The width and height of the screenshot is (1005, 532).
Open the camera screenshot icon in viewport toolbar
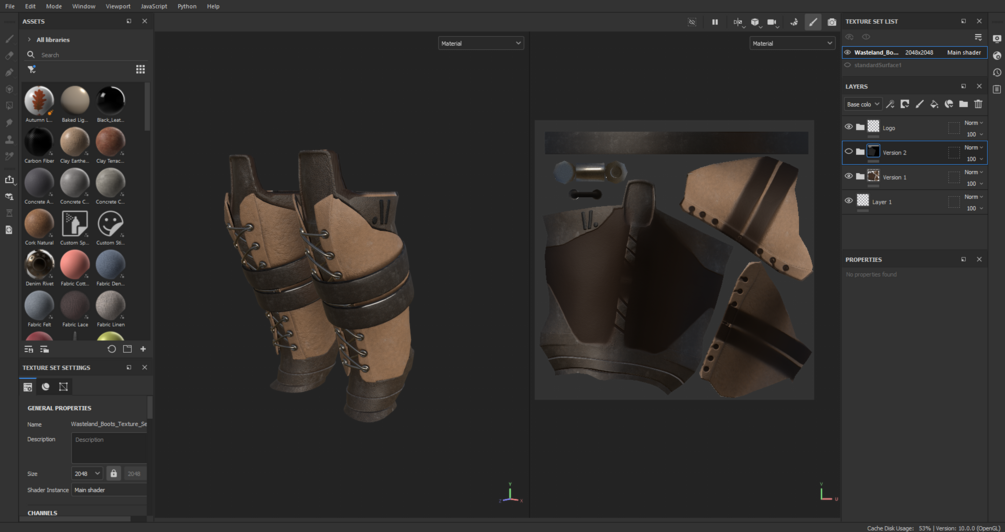(x=831, y=22)
